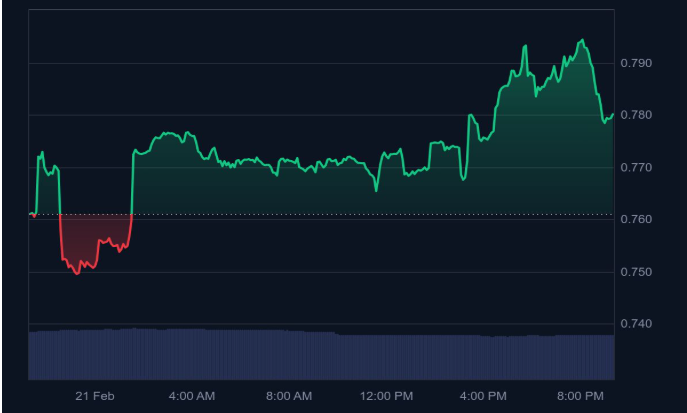Click the volume bars above 4:00 AM label
687x413 pixels.
pyautogui.click(x=192, y=353)
